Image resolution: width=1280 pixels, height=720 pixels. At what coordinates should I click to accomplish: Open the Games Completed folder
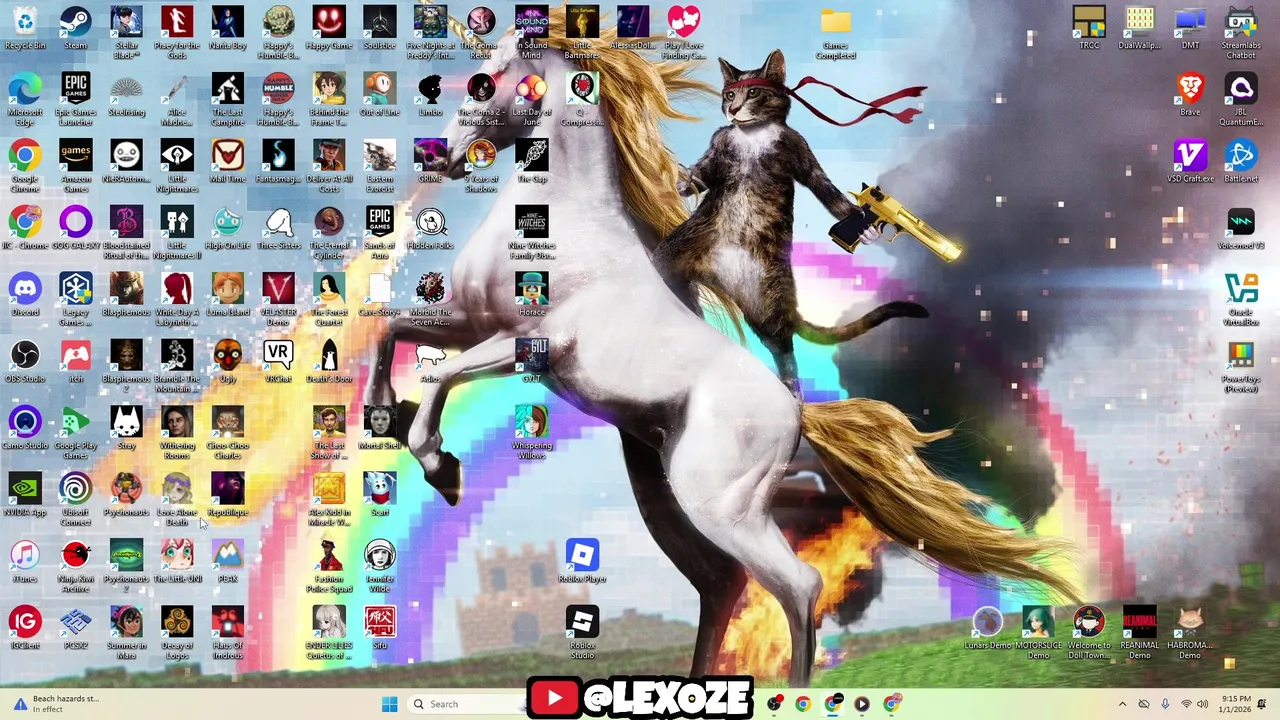[836, 33]
